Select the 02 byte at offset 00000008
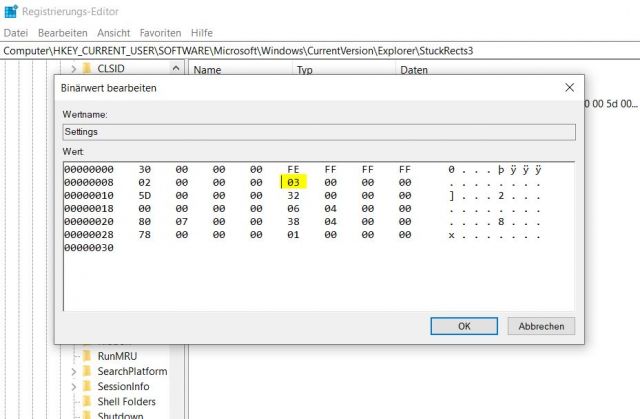Viewport: 640px width, 419px height. (x=144, y=182)
